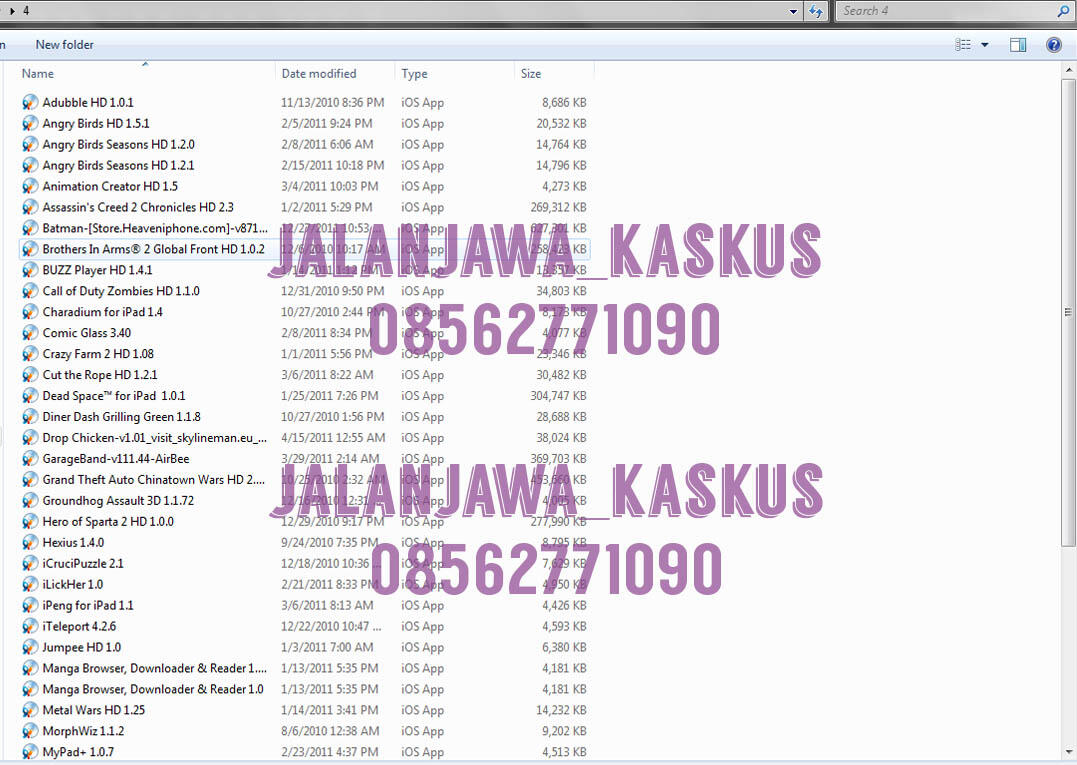This screenshot has height=765, width=1077.
Task: Click the MorphWiz 1.1.2 file name
Action: tap(83, 731)
